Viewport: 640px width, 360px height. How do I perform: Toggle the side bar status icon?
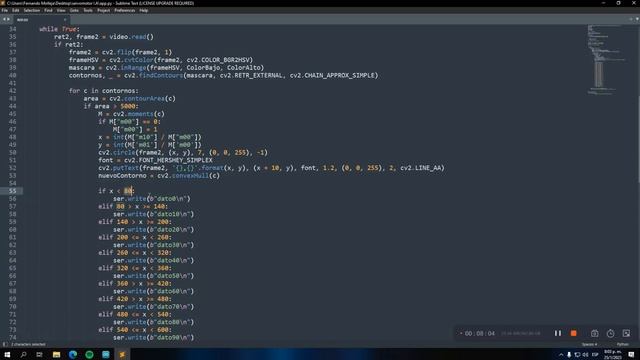[x=4, y=344]
